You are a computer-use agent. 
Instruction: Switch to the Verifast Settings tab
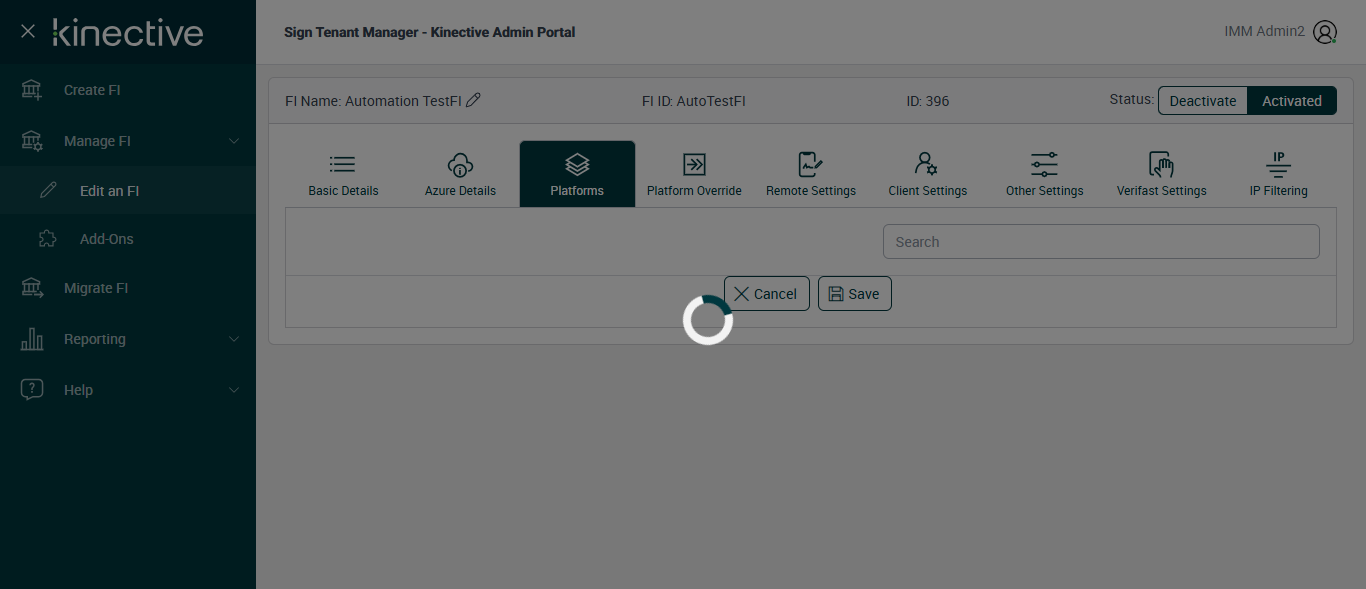(1162, 174)
